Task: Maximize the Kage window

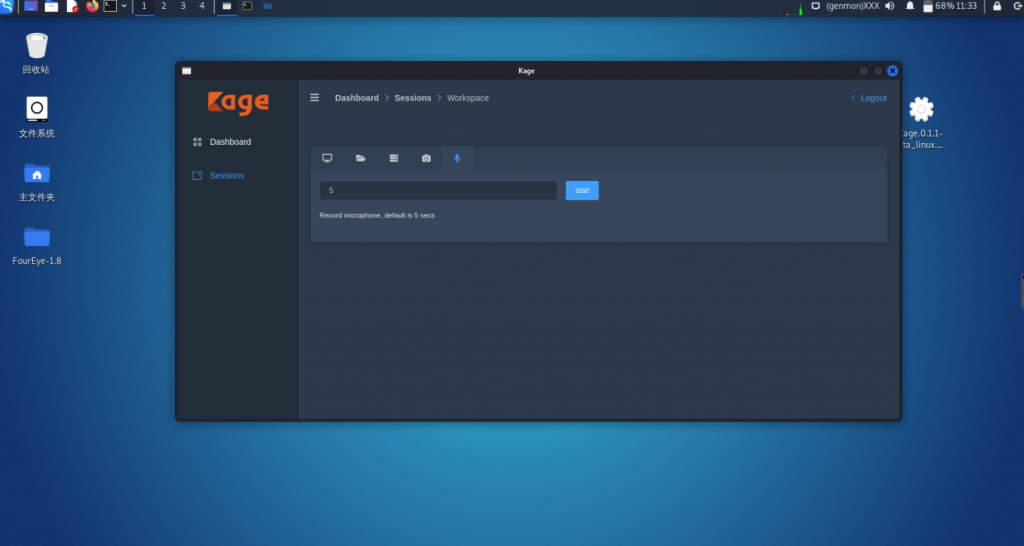Action: pos(878,71)
